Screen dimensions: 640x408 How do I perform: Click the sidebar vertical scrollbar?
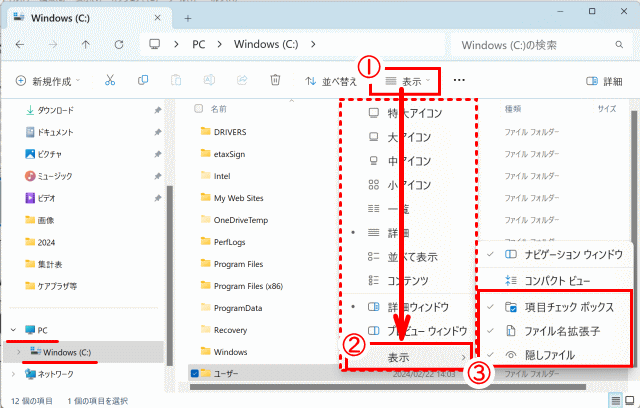pyautogui.click(x=170, y=275)
